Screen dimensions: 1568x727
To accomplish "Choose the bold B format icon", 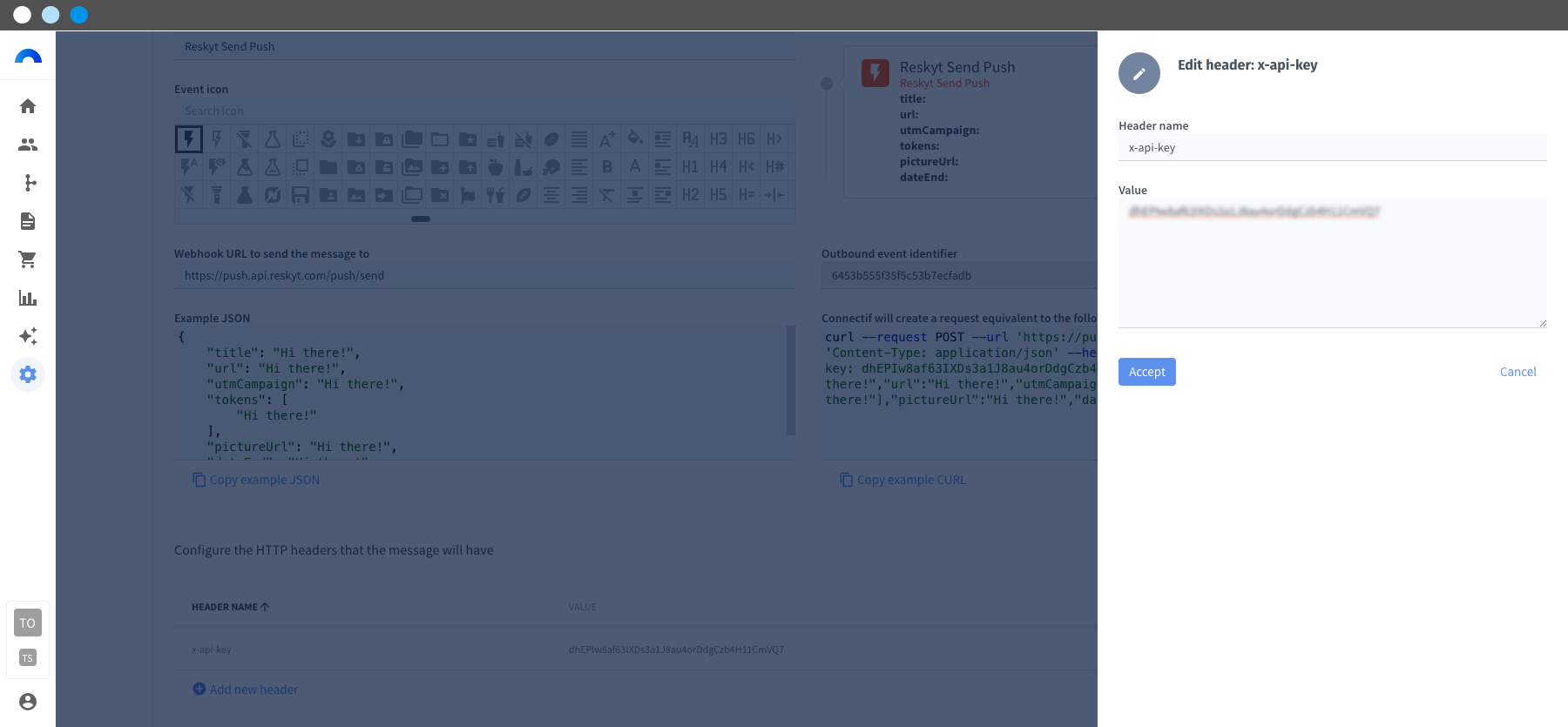I will click(x=607, y=167).
